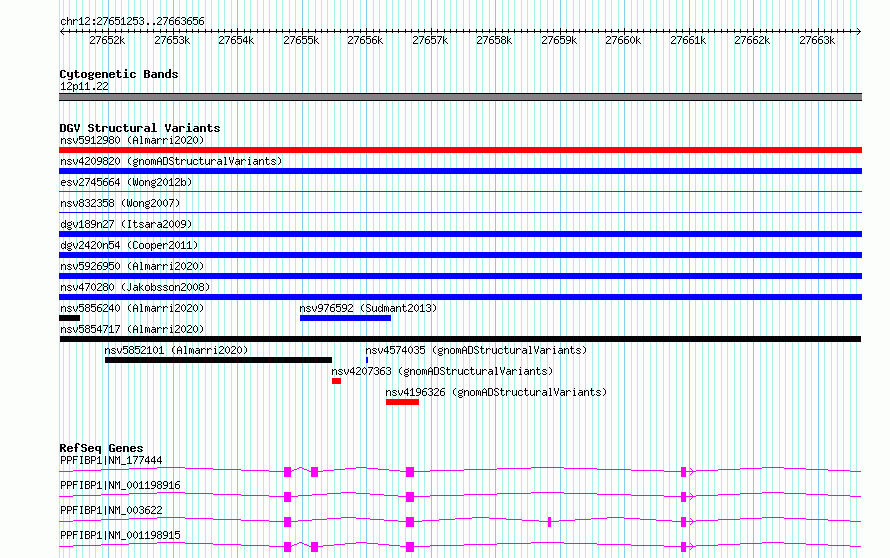Click the PPFIBP1|NM_001198915 transcript label
Image resolution: width=890 pixels, height=558 pixels.
tap(120, 535)
